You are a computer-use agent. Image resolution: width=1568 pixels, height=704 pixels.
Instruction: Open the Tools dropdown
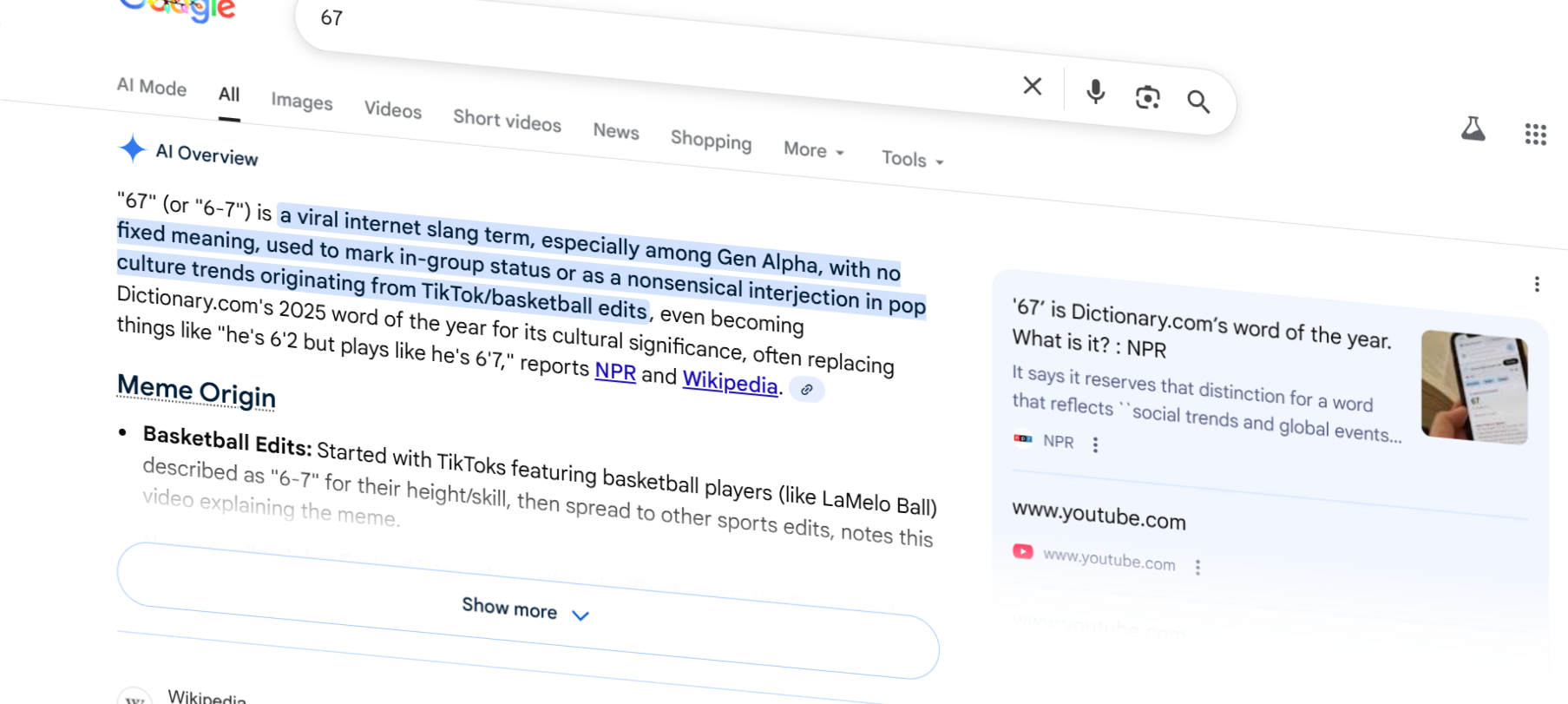[912, 160]
